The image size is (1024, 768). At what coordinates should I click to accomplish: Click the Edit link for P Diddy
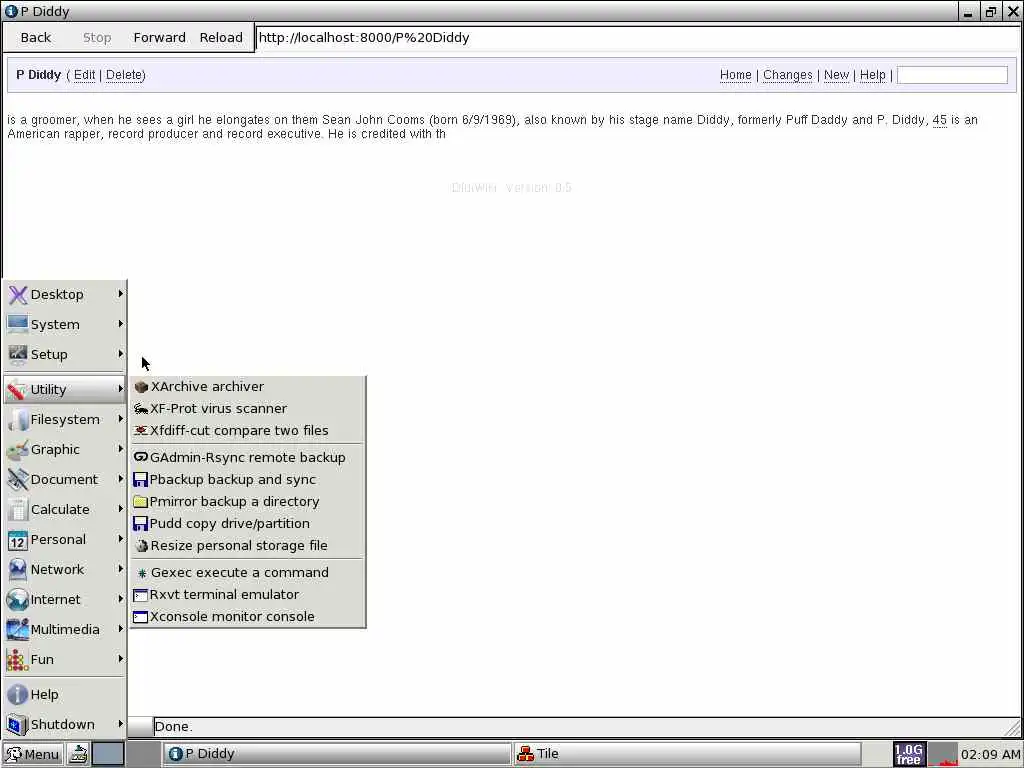coord(84,75)
